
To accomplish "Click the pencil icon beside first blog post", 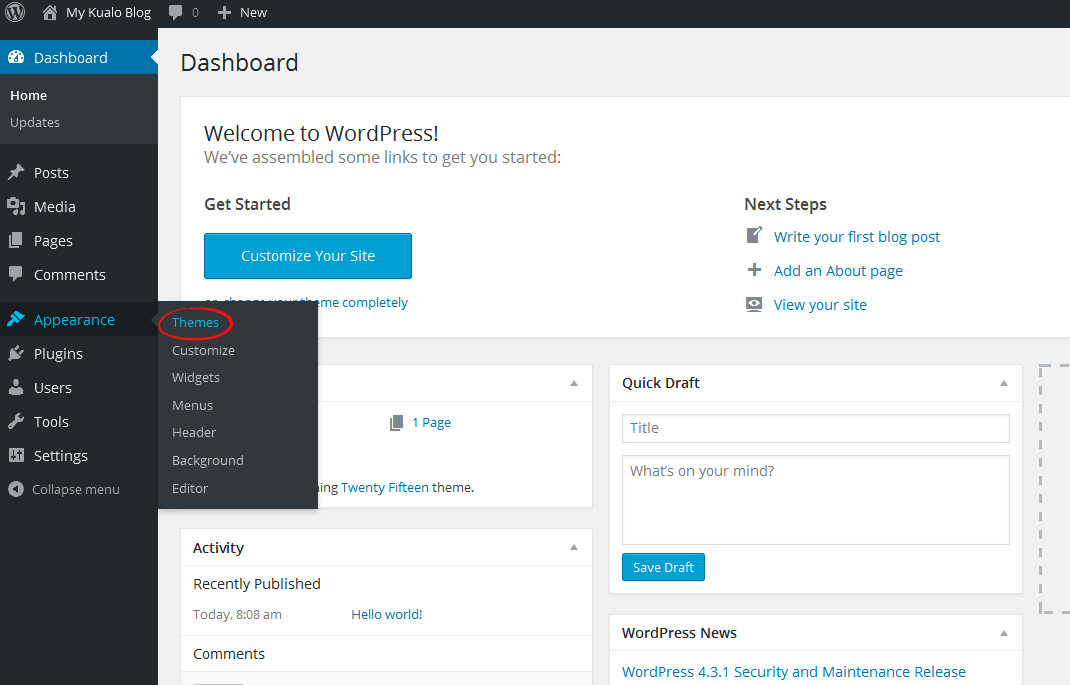I will 754,235.
